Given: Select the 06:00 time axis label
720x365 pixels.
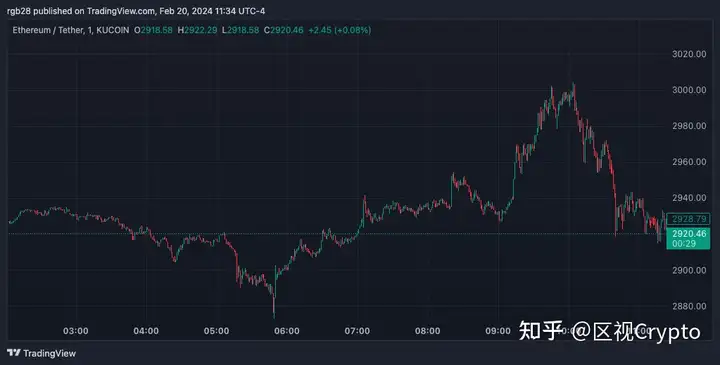Looking at the screenshot, I should click(x=287, y=331).
